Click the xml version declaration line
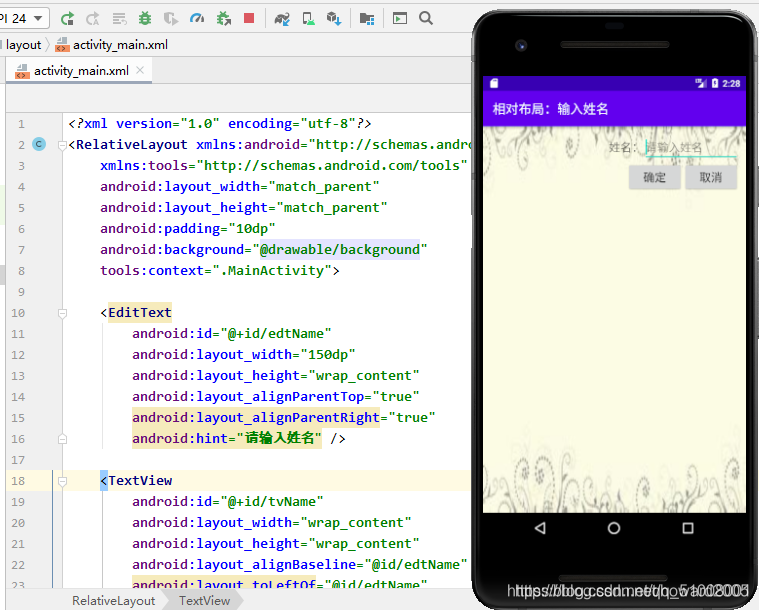759x610 pixels. (220, 124)
